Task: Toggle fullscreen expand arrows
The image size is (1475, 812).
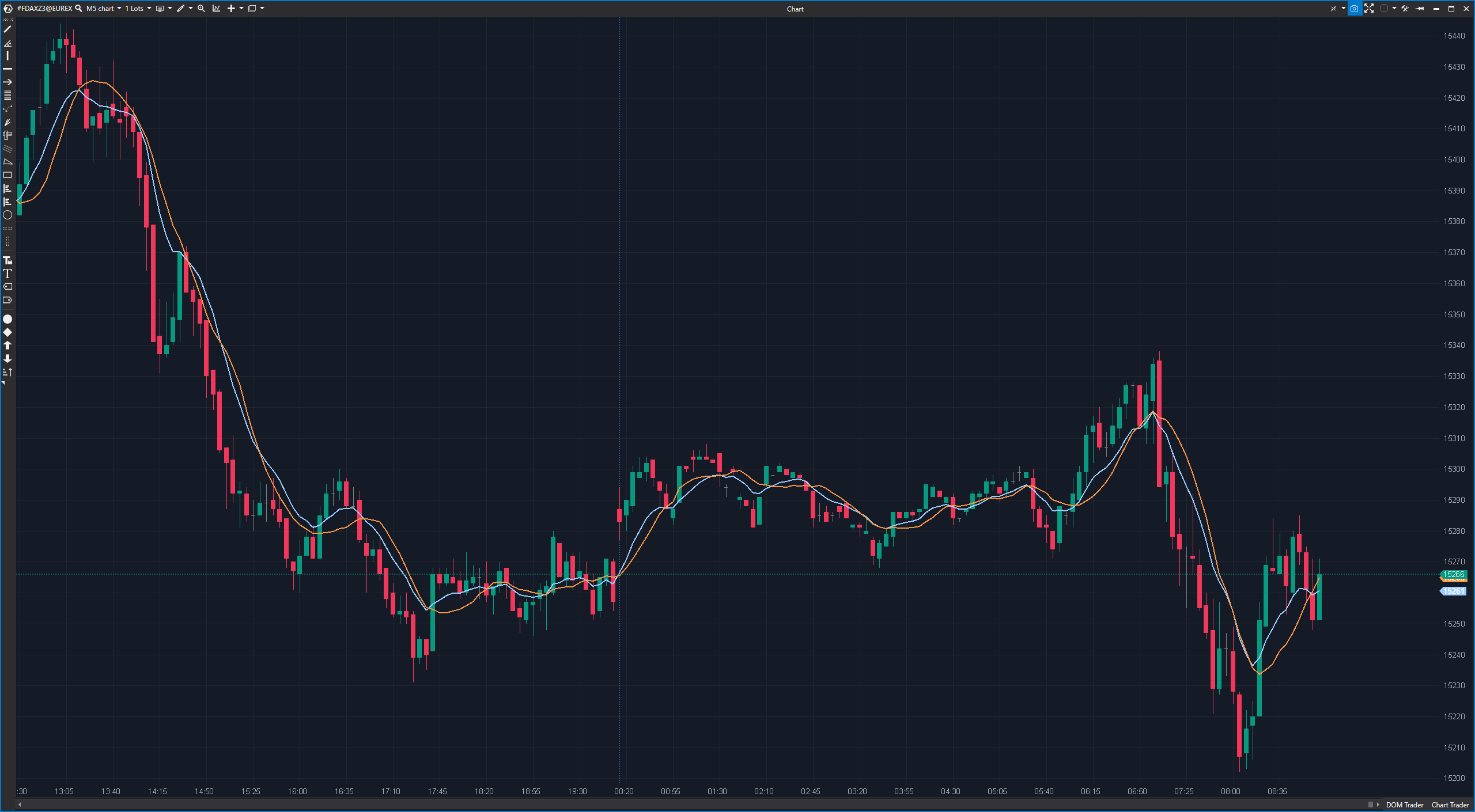Action: click(1369, 9)
